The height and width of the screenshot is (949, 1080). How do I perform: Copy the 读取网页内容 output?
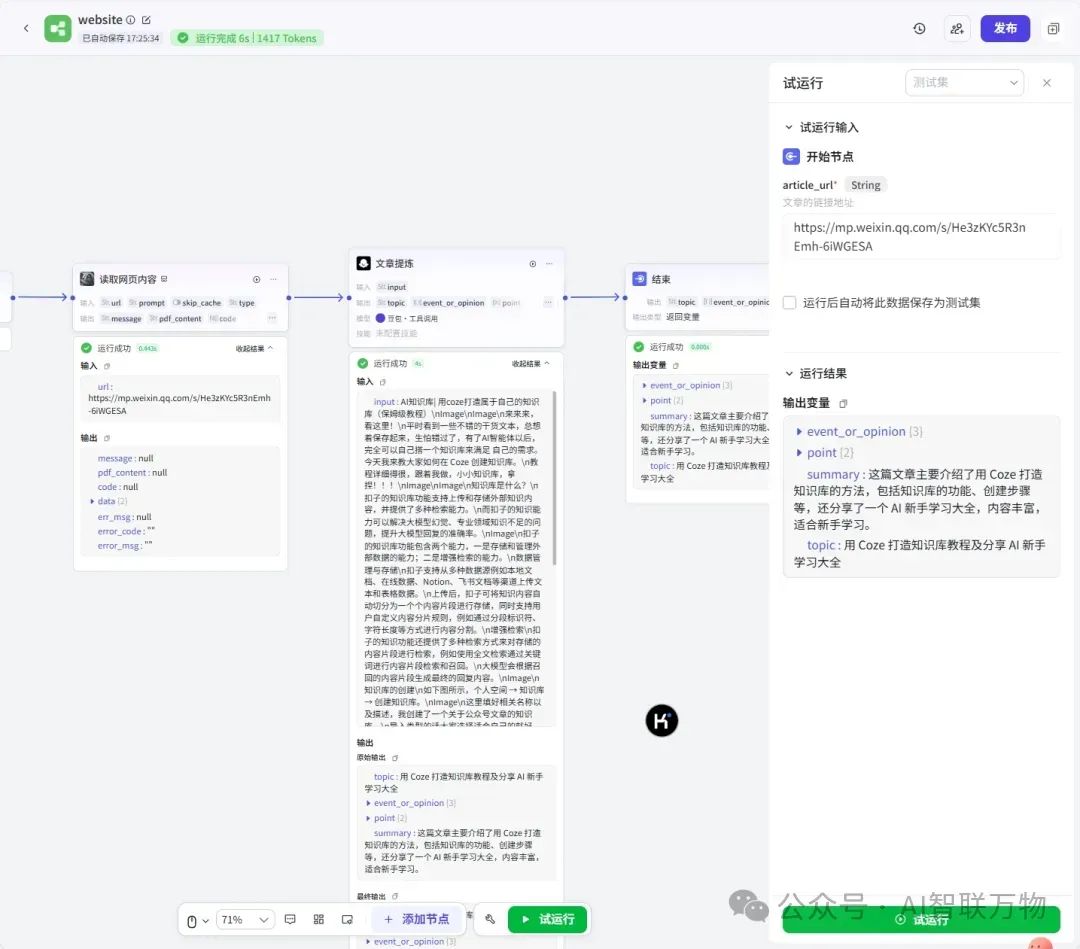click(107, 438)
